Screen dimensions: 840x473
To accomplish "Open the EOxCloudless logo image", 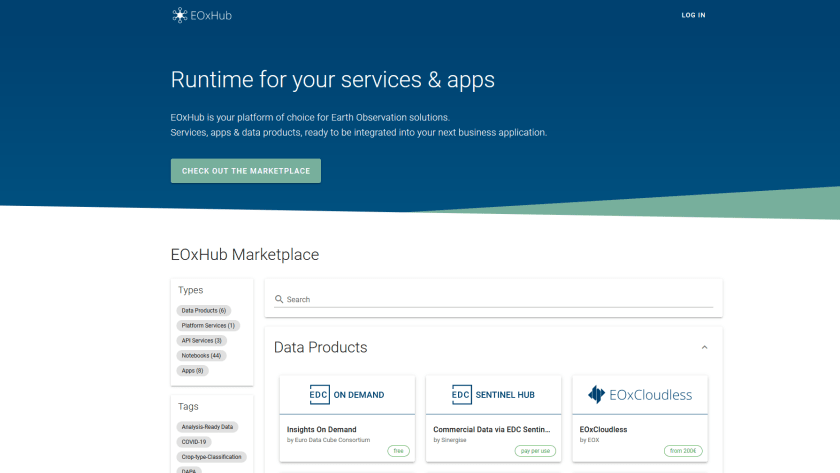I will (x=640, y=395).
